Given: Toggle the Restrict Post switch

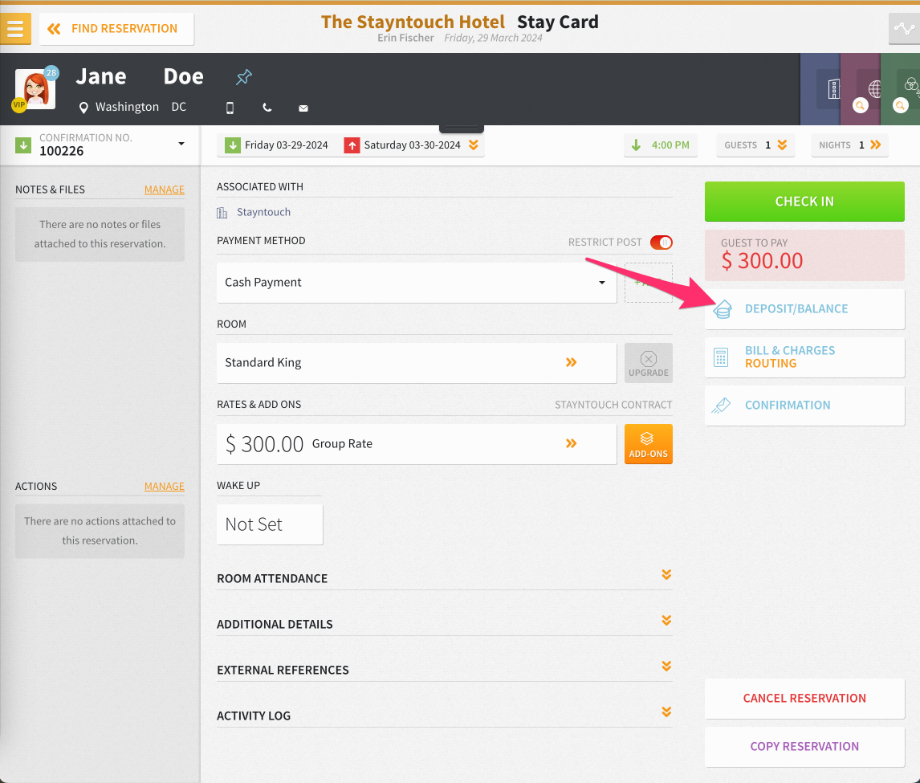Looking at the screenshot, I should (x=661, y=242).
